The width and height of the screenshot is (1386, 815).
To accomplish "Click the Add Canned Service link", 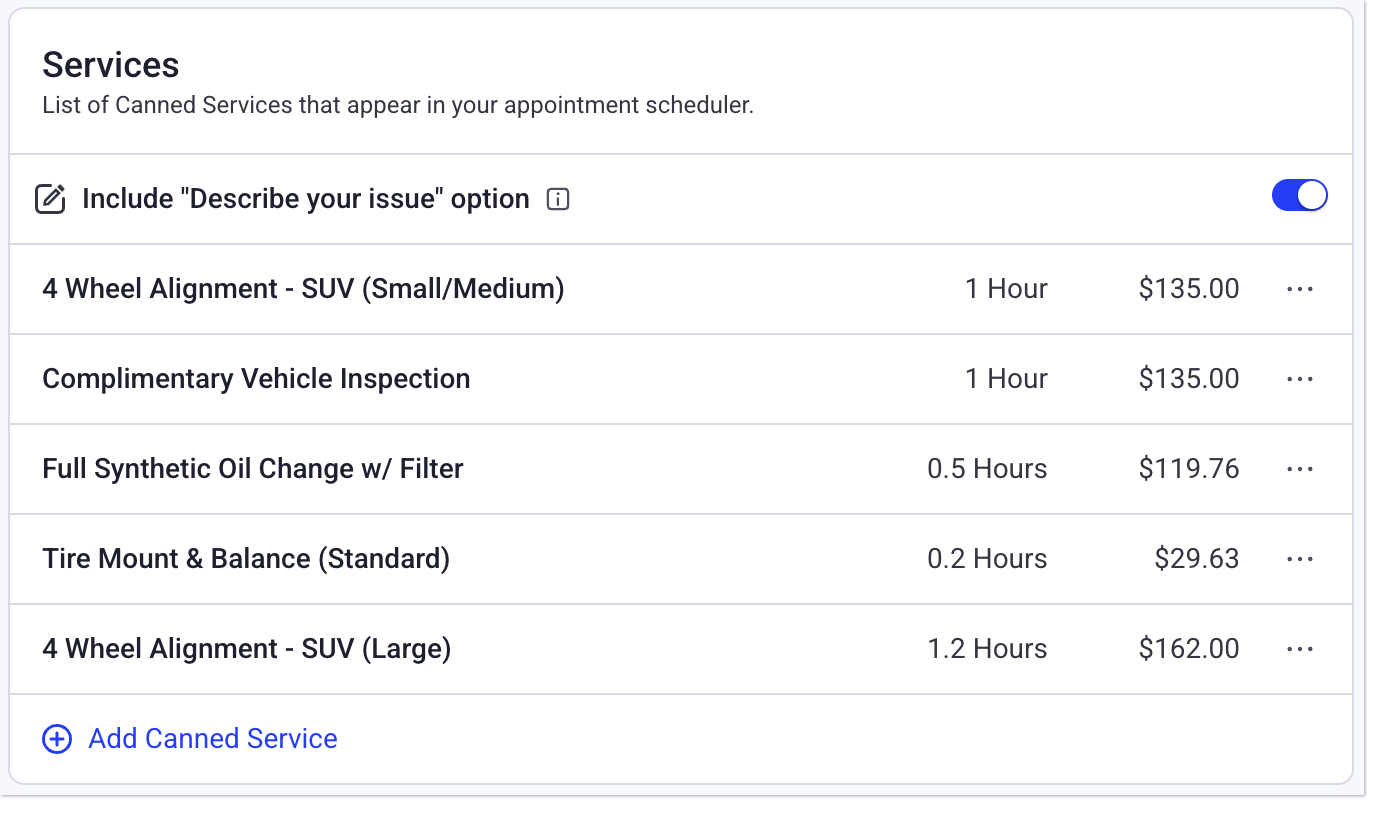I will click(x=212, y=739).
